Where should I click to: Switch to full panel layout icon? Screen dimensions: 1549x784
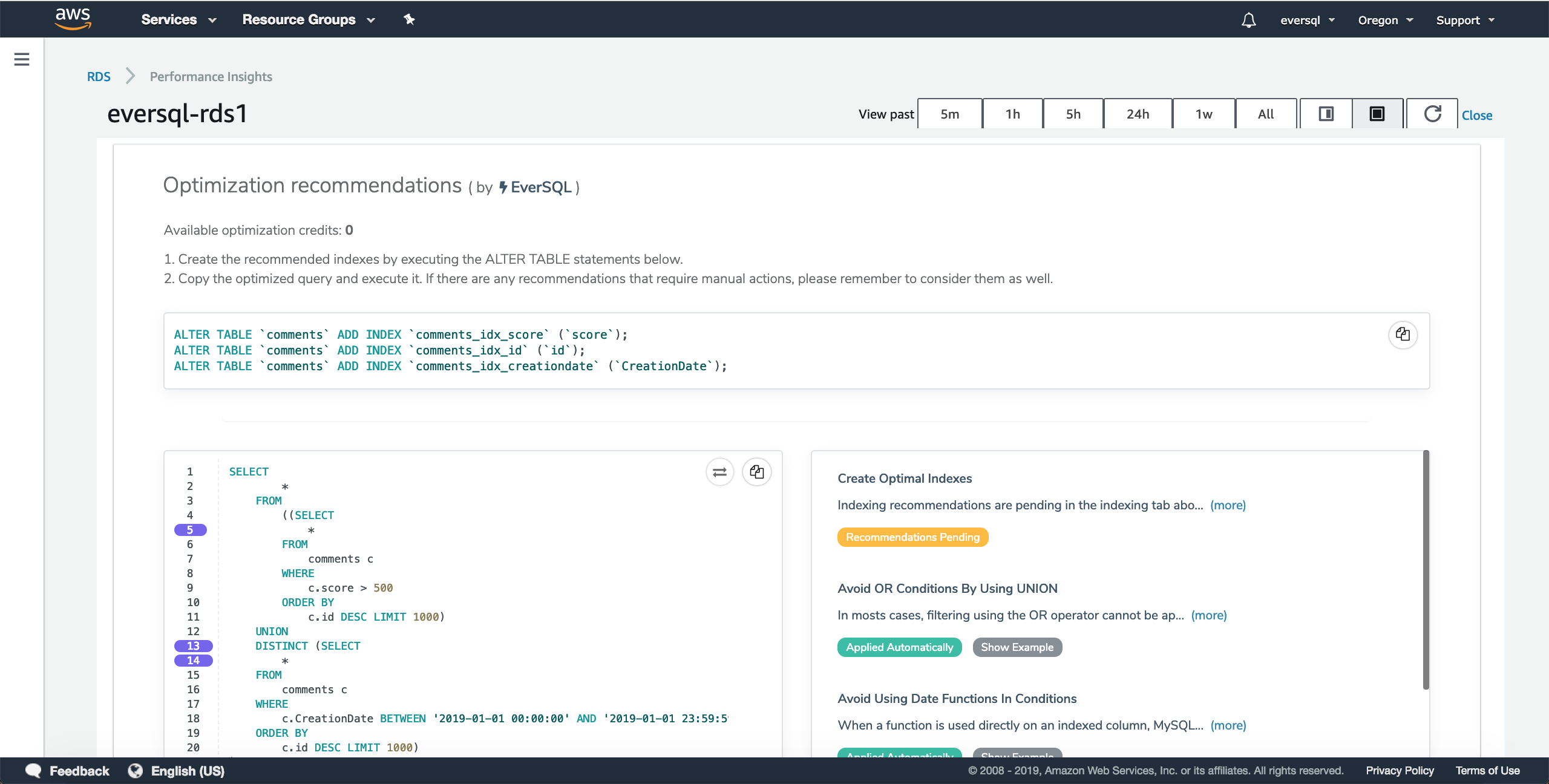click(1377, 114)
